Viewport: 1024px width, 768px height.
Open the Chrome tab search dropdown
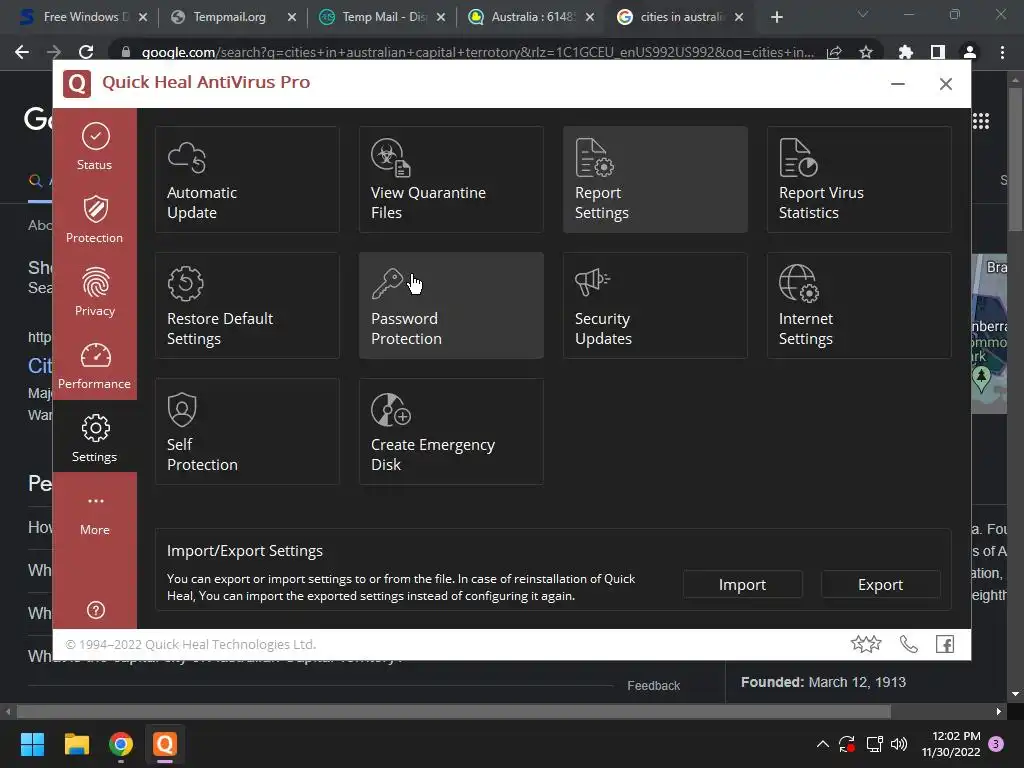coord(863,14)
